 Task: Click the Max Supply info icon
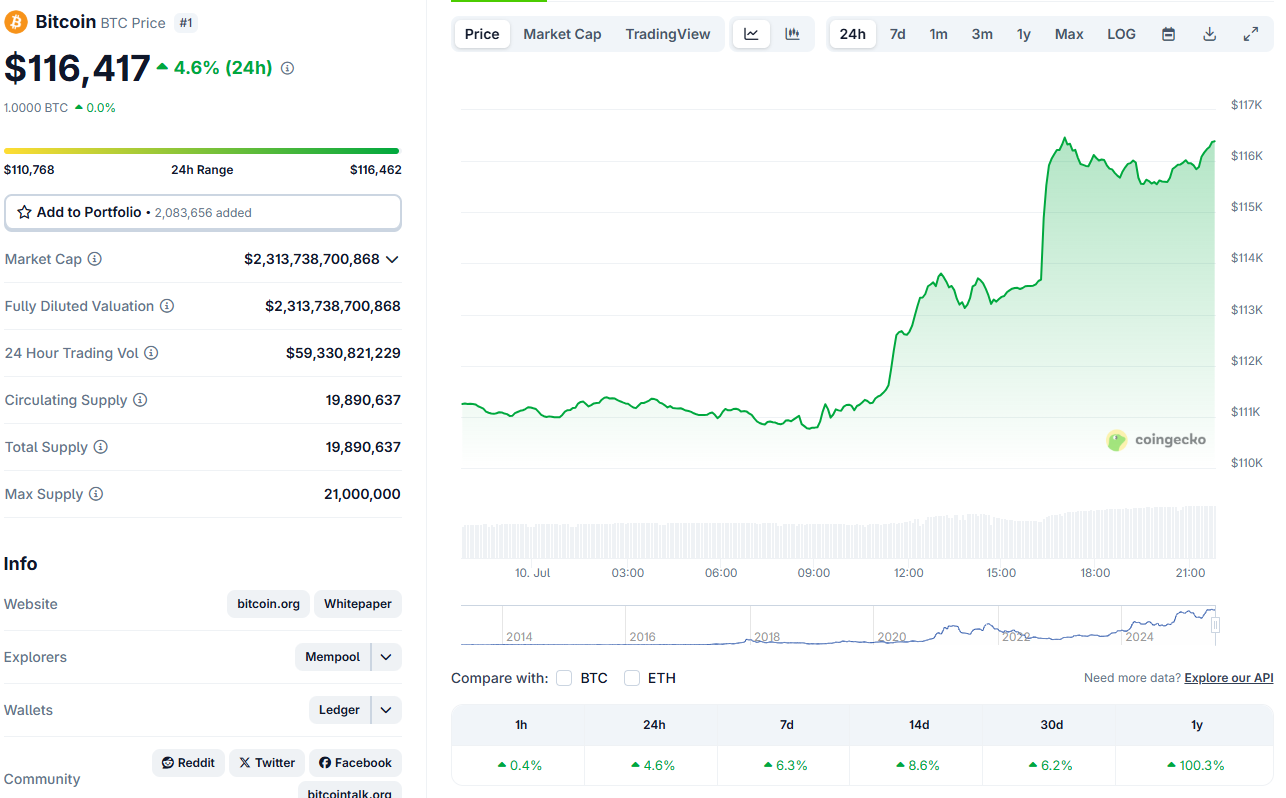96,494
